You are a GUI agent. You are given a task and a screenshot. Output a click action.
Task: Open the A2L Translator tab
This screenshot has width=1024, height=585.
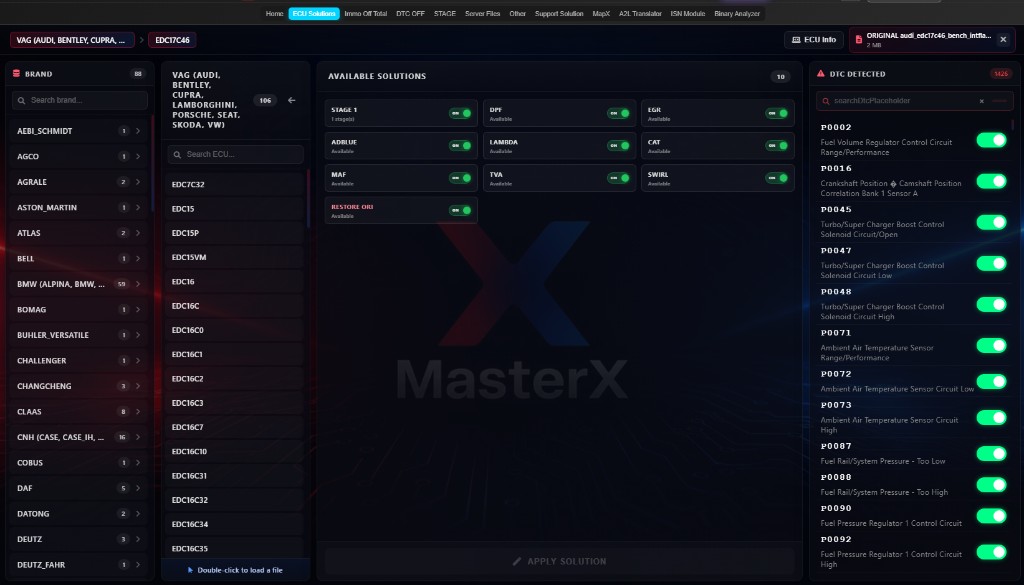[640, 14]
